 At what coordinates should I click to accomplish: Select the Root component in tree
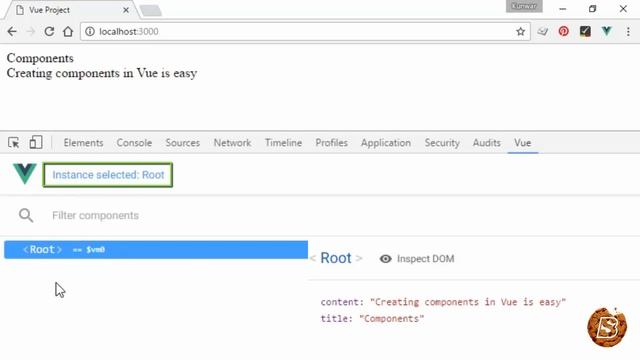point(156,249)
